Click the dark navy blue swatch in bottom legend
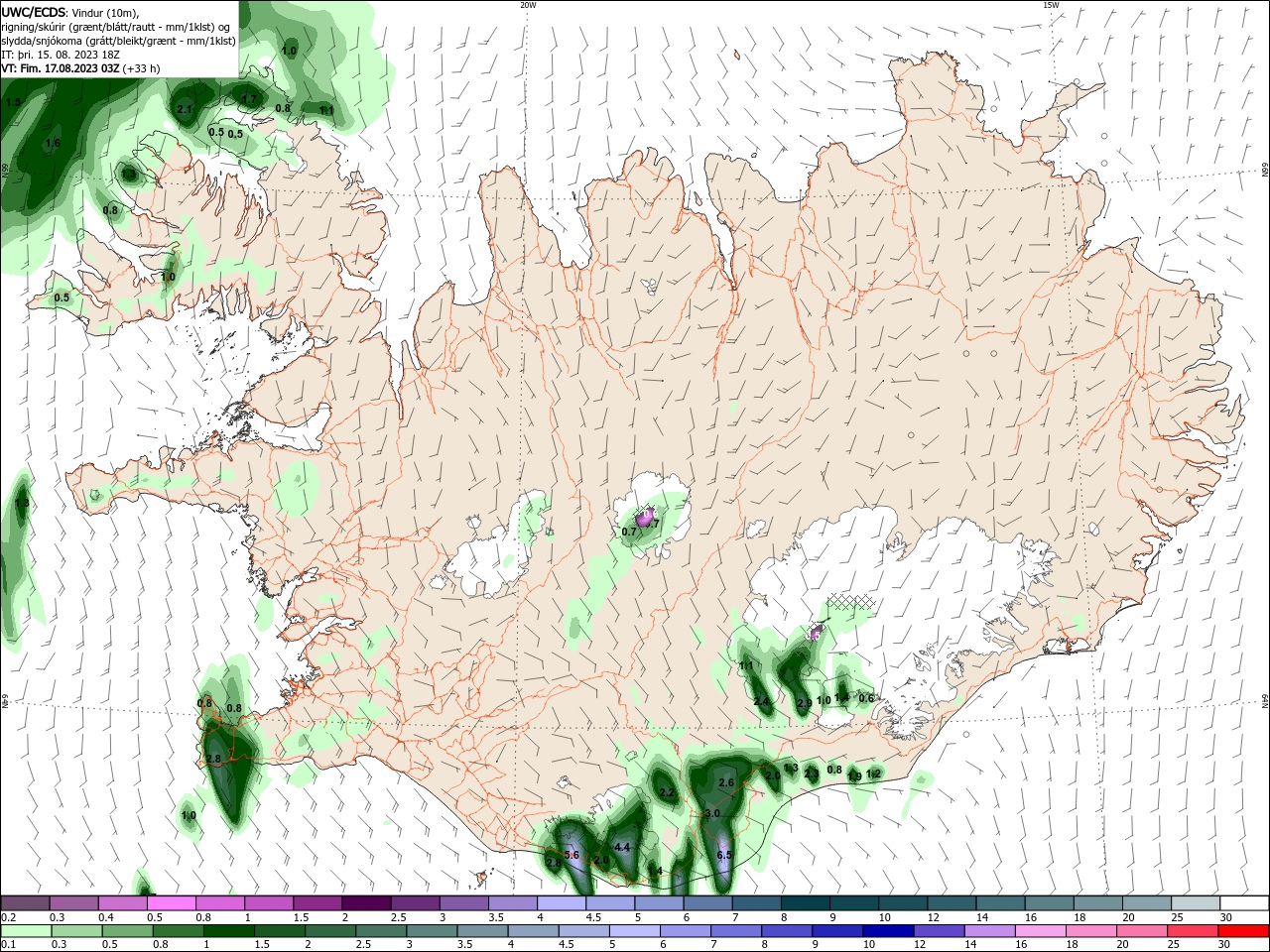 coord(887,931)
